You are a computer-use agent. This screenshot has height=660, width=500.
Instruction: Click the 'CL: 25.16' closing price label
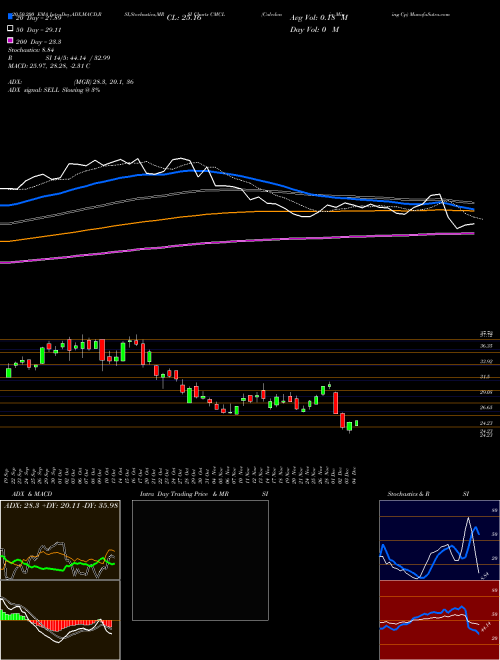pyautogui.click(x=185, y=18)
